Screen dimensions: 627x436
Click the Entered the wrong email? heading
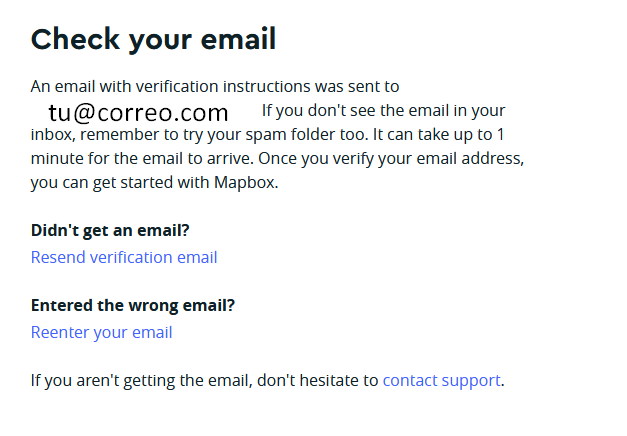point(133,305)
